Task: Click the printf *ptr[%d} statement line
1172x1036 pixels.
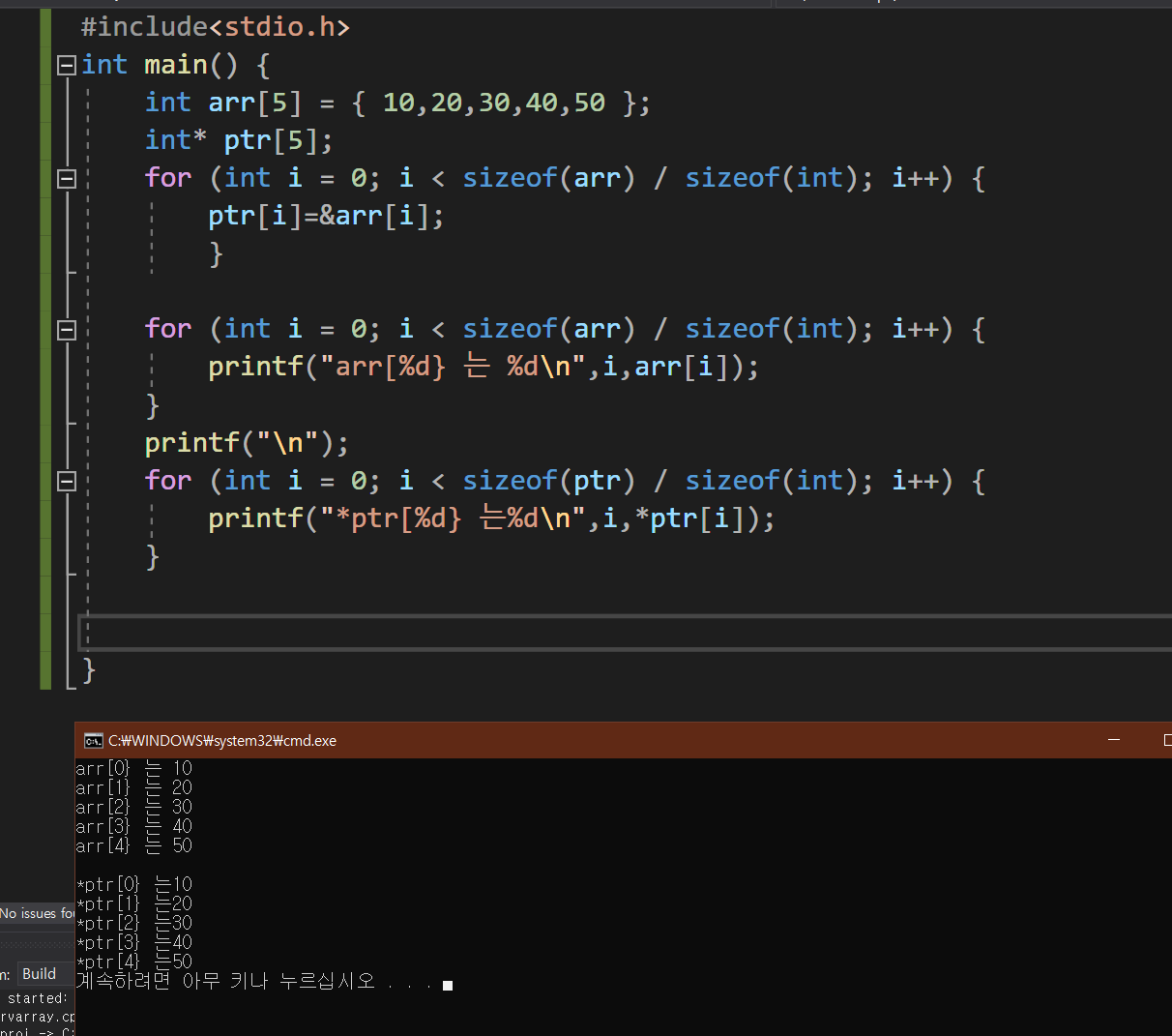Action: pyautogui.click(x=491, y=518)
